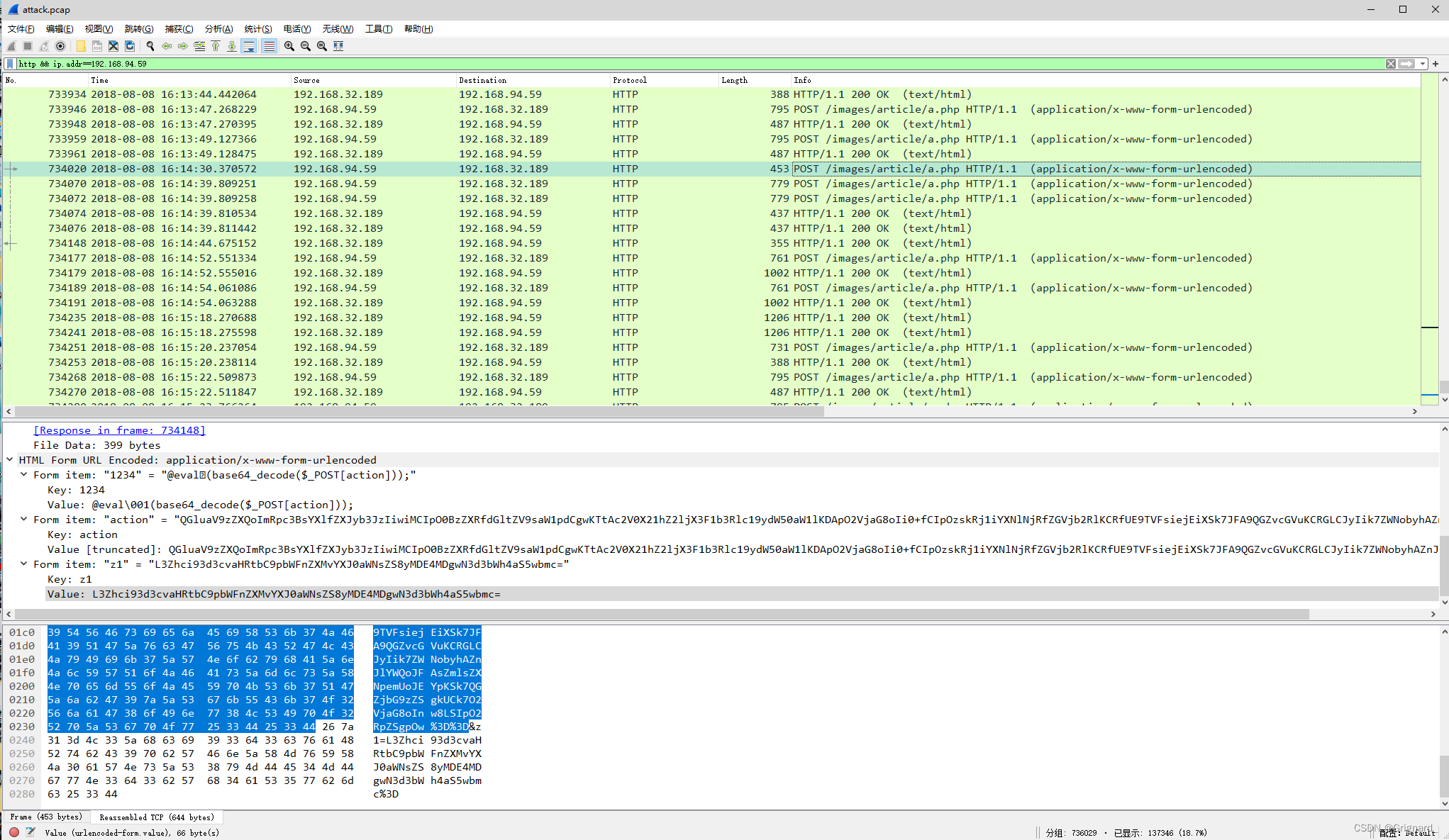Sort by the Source column header
This screenshot has width=1449, height=840.
coord(373,80)
